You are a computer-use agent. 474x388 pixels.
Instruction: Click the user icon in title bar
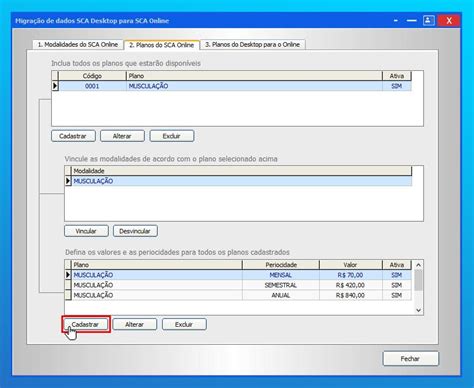[429, 21]
